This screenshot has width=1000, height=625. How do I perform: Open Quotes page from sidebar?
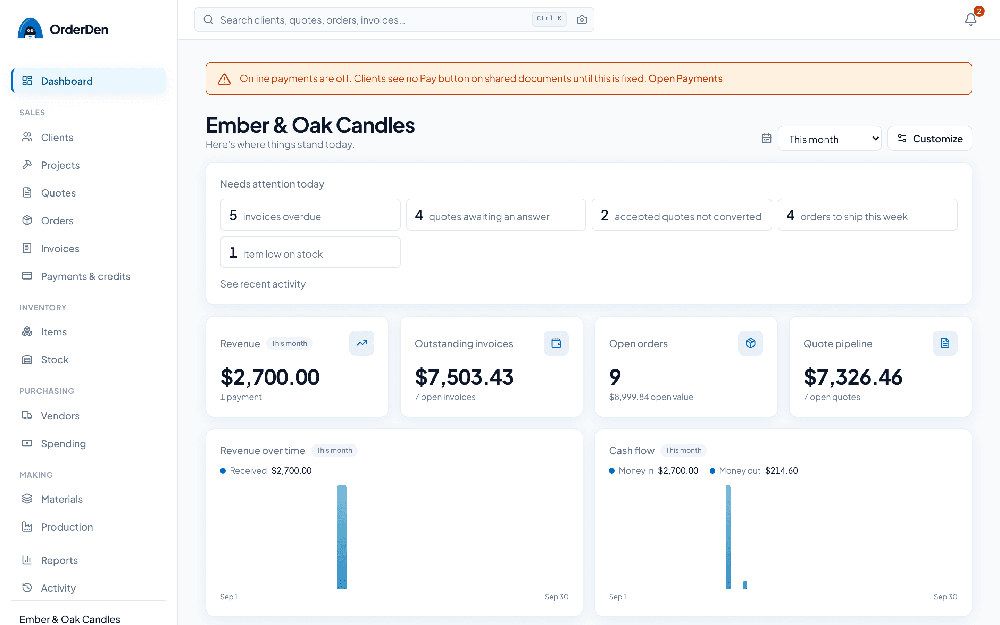tap(89, 193)
